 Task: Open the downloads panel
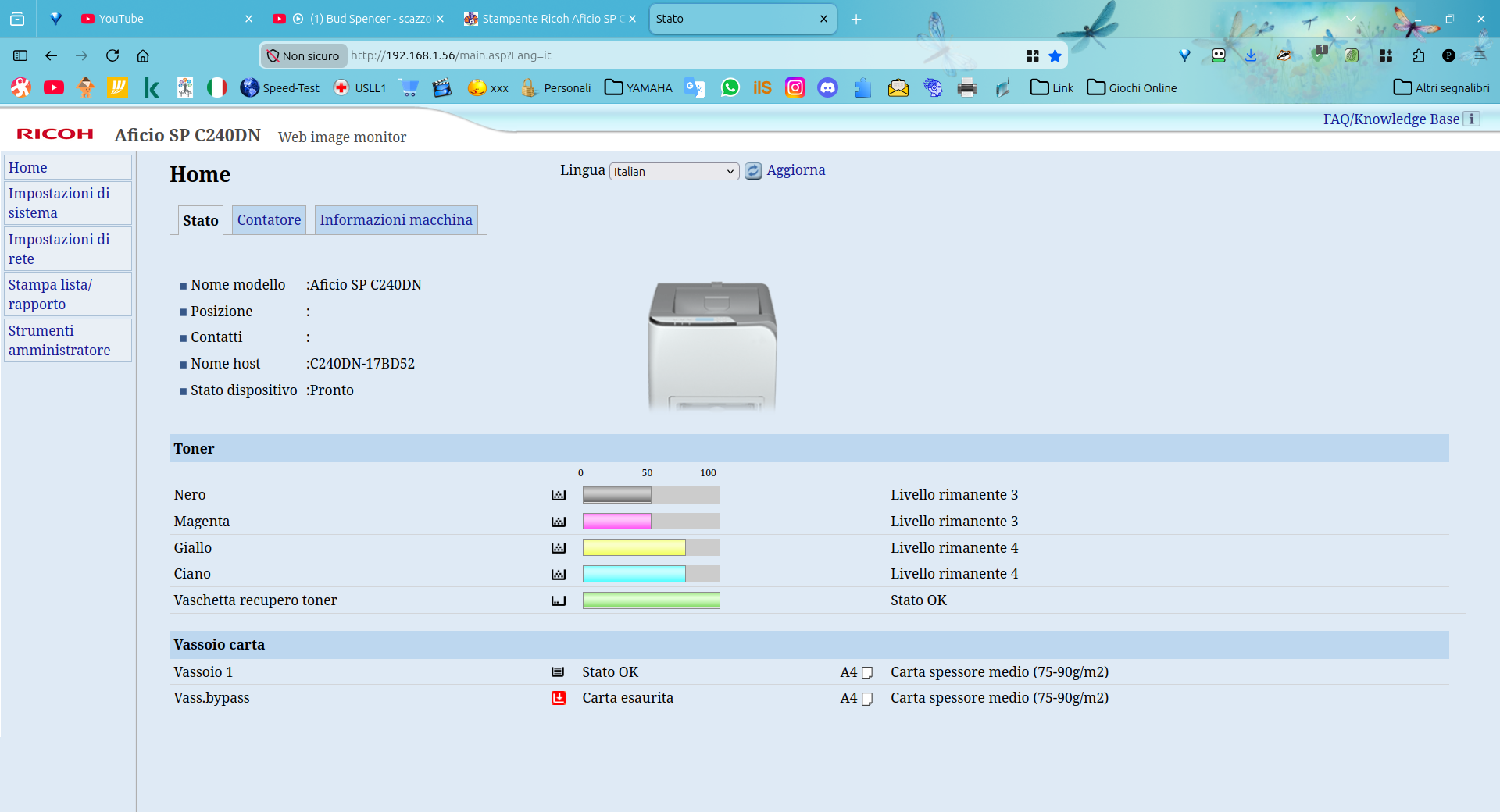(x=1251, y=55)
